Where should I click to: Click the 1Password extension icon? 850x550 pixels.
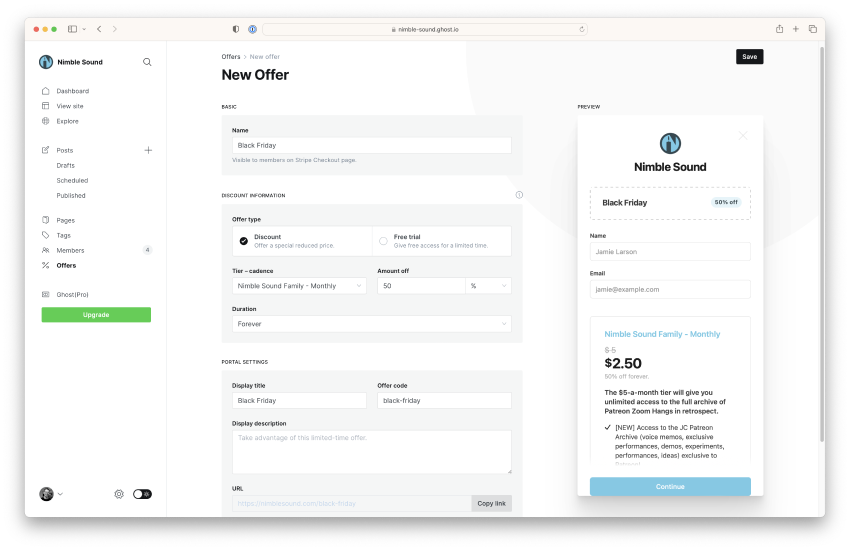tap(253, 29)
